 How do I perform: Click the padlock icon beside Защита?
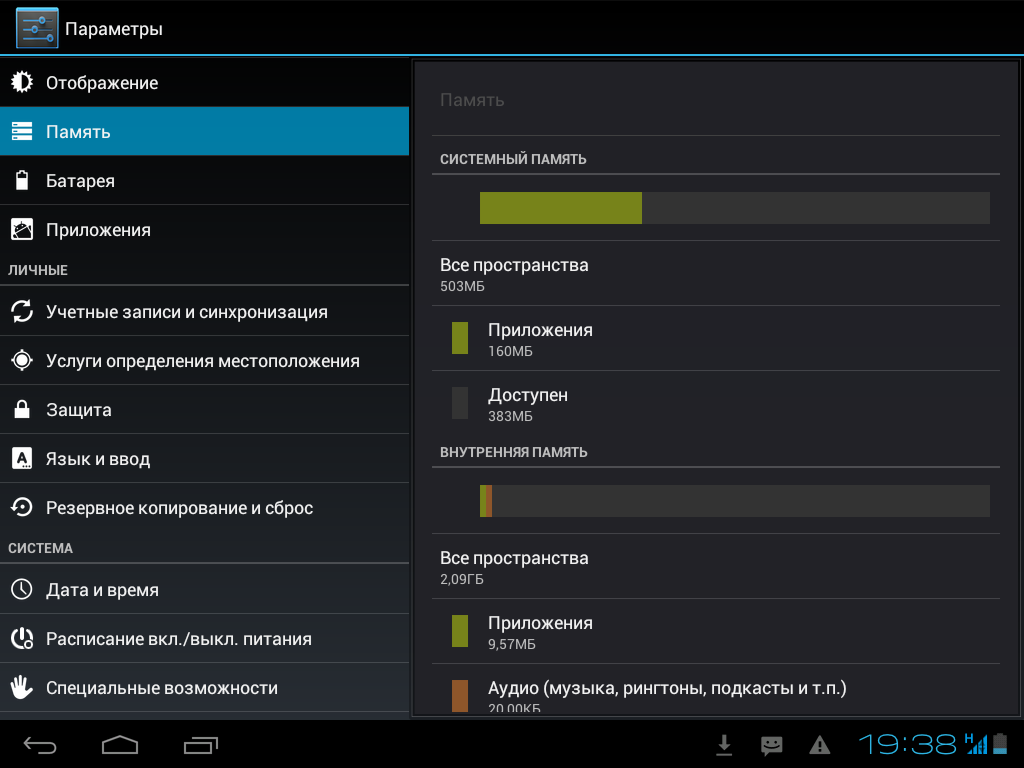(22, 409)
